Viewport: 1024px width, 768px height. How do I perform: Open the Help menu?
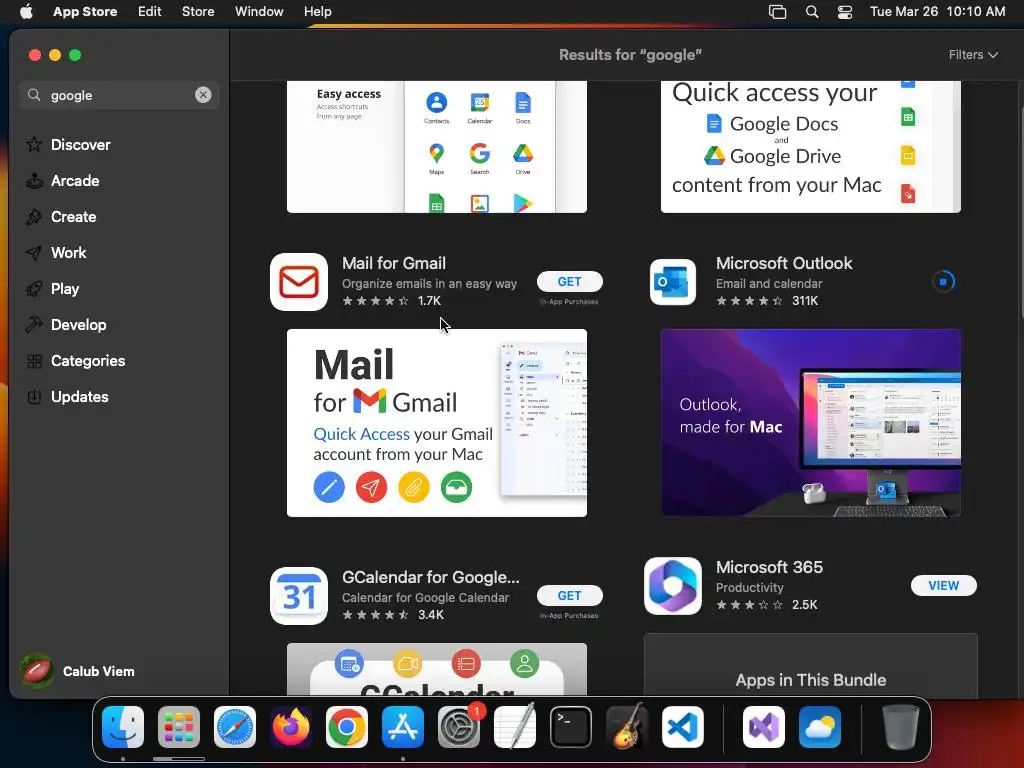click(317, 12)
